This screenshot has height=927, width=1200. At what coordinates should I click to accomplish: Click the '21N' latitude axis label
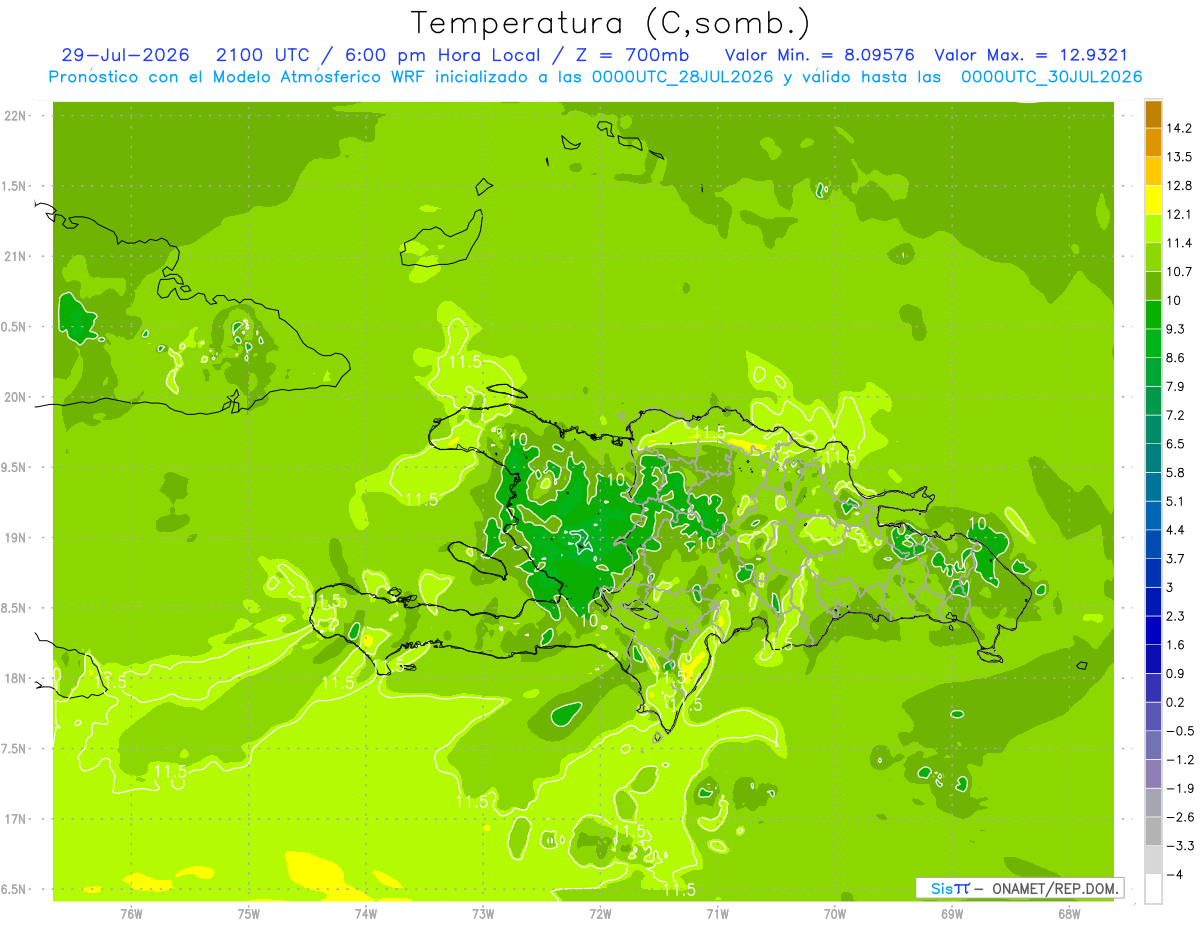(16, 257)
